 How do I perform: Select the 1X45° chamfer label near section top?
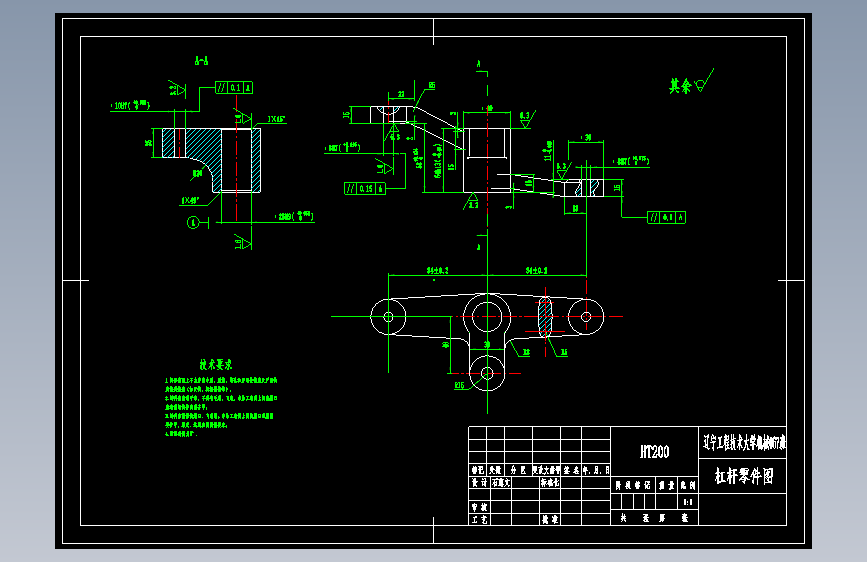pos(276,119)
